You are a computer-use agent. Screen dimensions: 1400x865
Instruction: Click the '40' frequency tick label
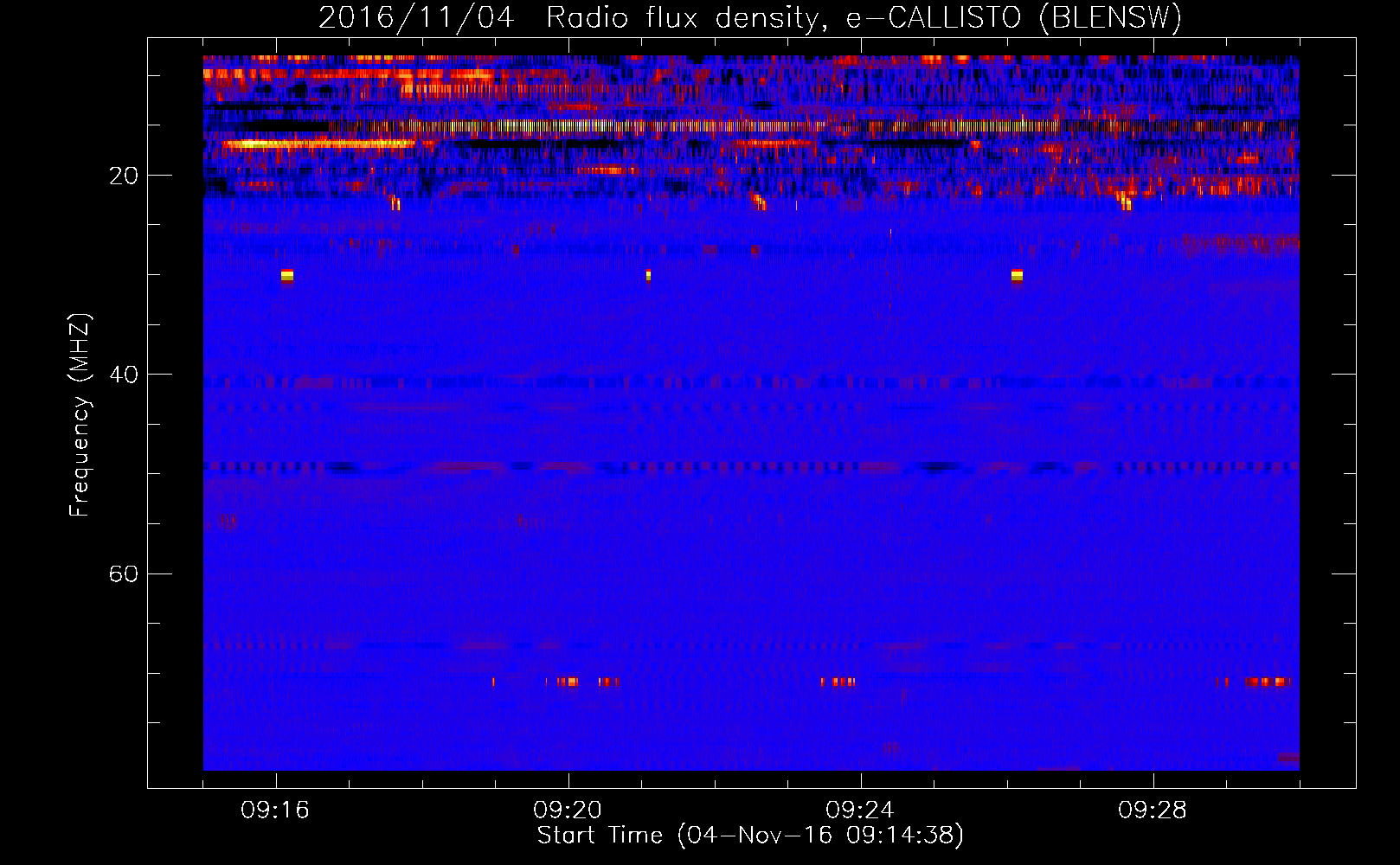click(x=123, y=375)
